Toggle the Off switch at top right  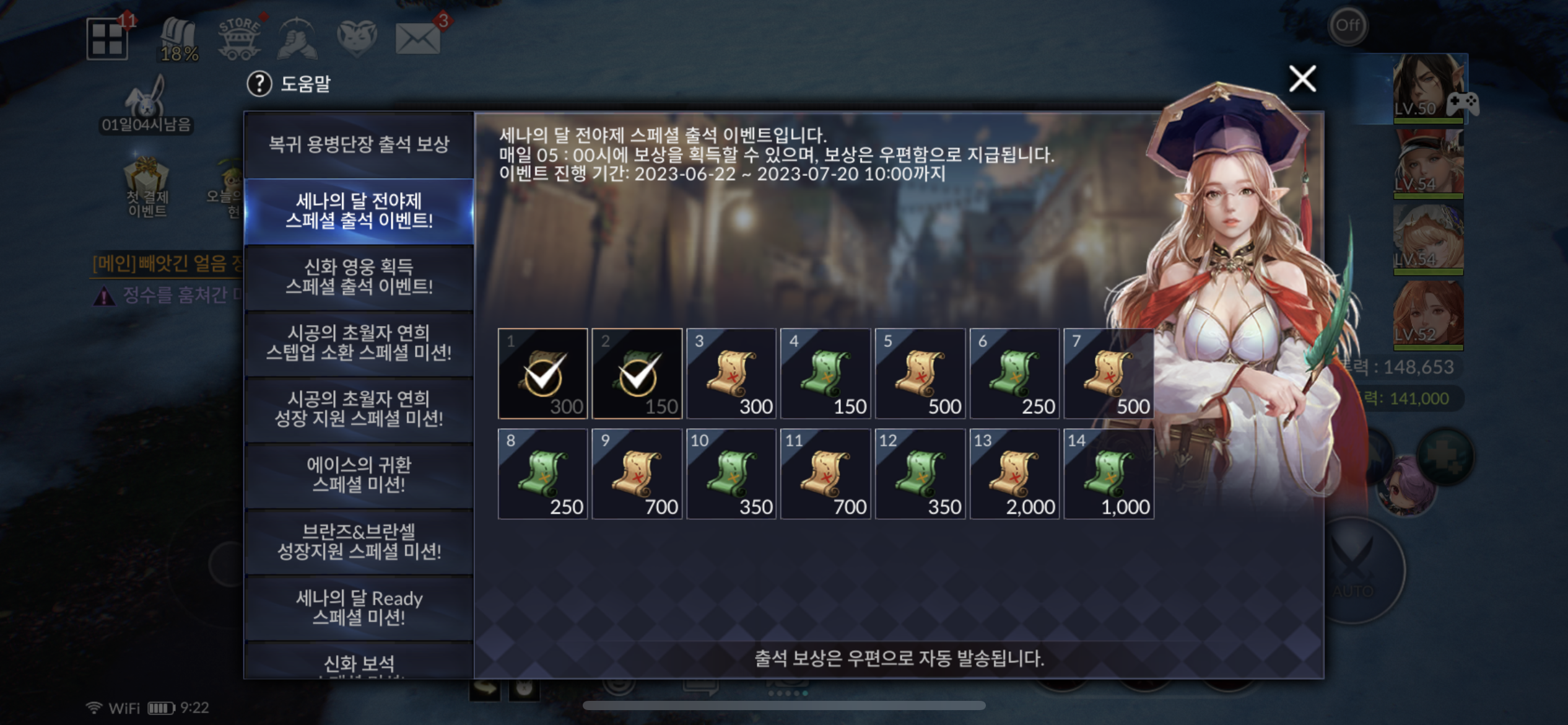(1348, 25)
